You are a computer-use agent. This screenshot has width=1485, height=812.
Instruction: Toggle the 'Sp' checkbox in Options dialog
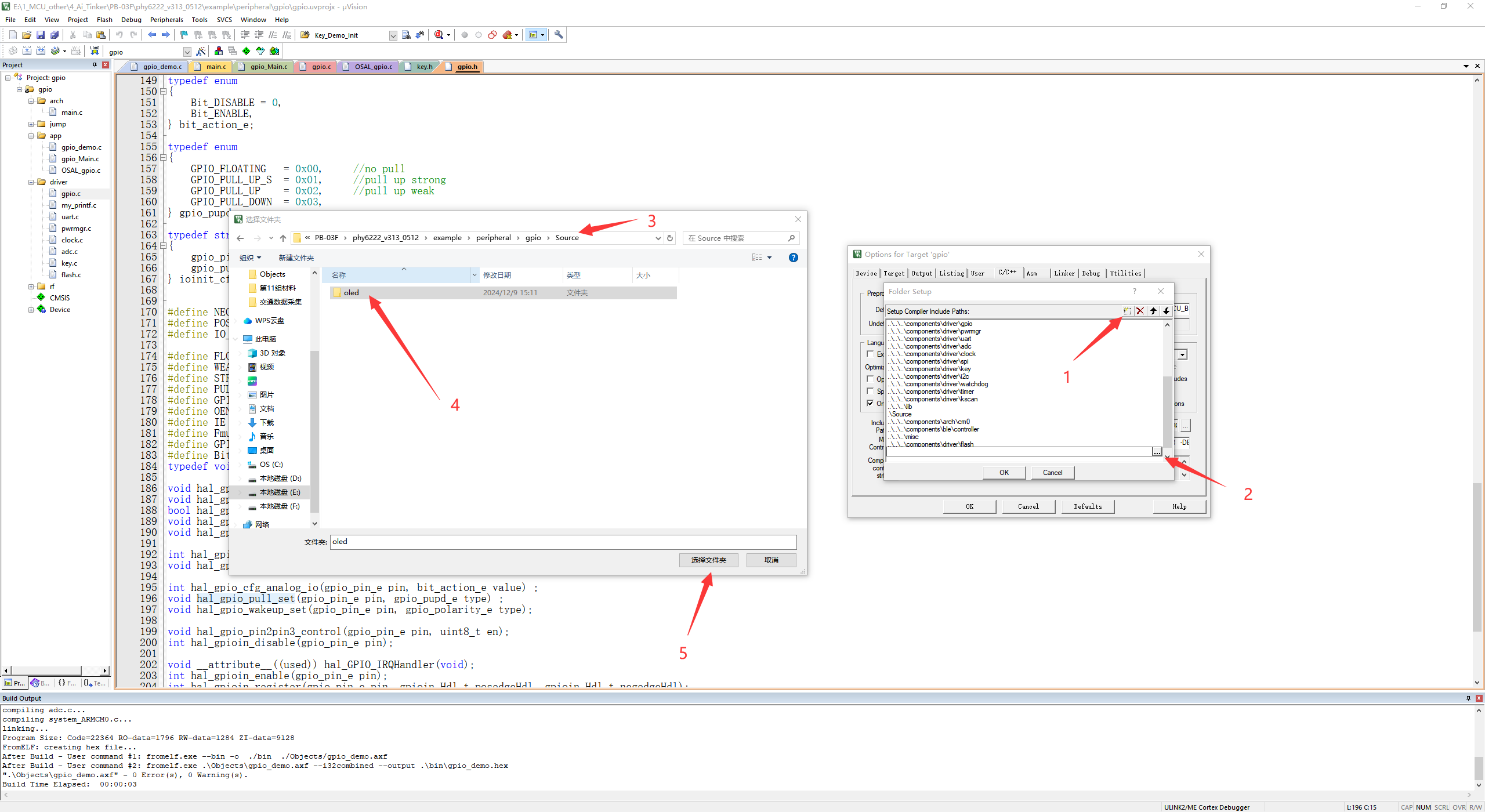[x=870, y=391]
